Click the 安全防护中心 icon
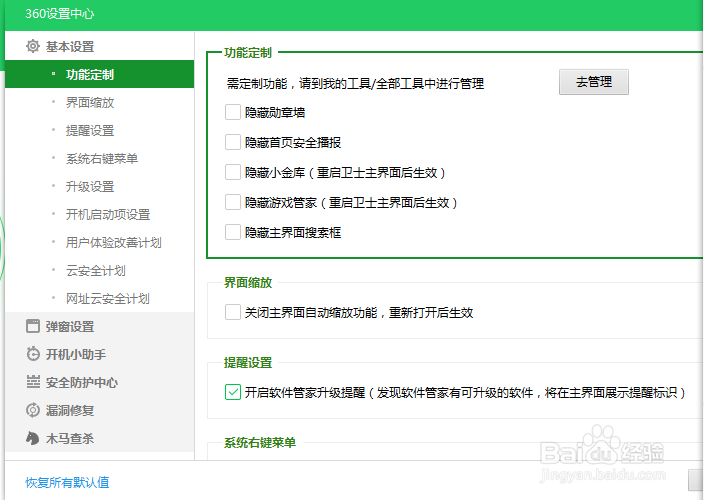The width and height of the screenshot is (704, 500). (x=32, y=382)
